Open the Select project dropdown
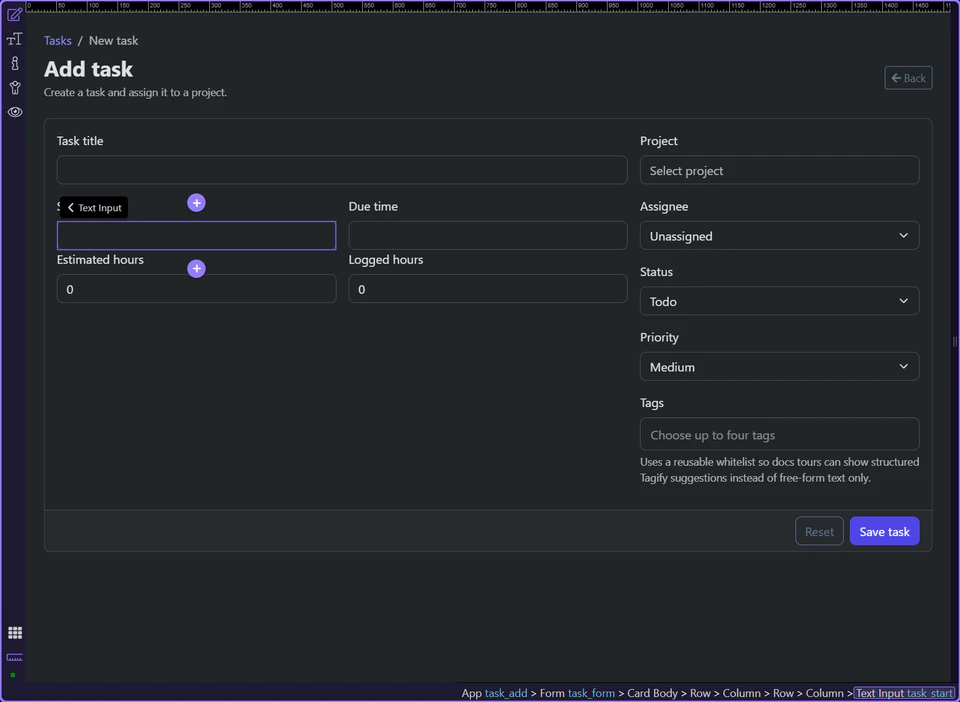 [779, 170]
